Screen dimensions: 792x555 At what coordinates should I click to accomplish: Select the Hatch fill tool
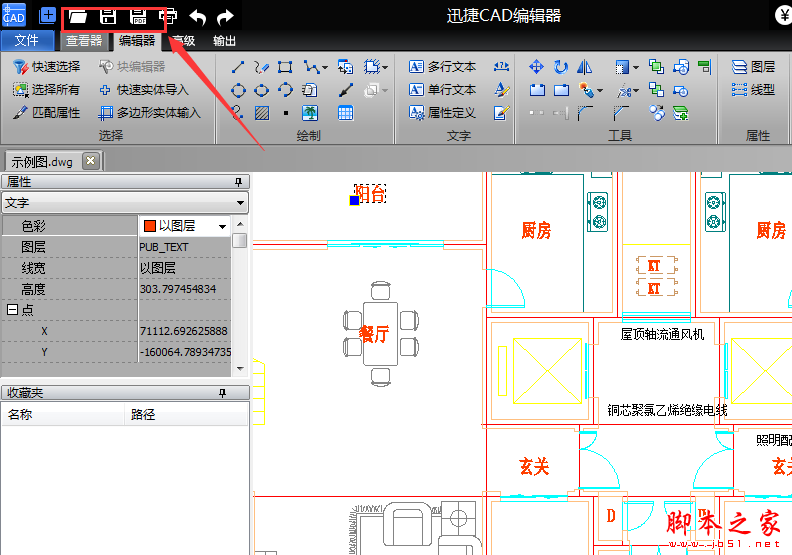262,113
